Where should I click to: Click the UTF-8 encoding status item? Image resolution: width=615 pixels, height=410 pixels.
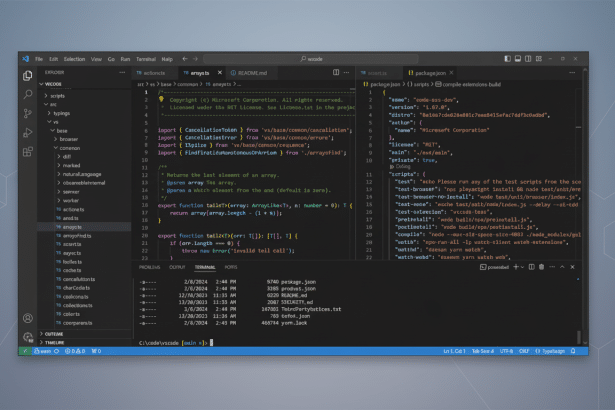click(x=506, y=351)
